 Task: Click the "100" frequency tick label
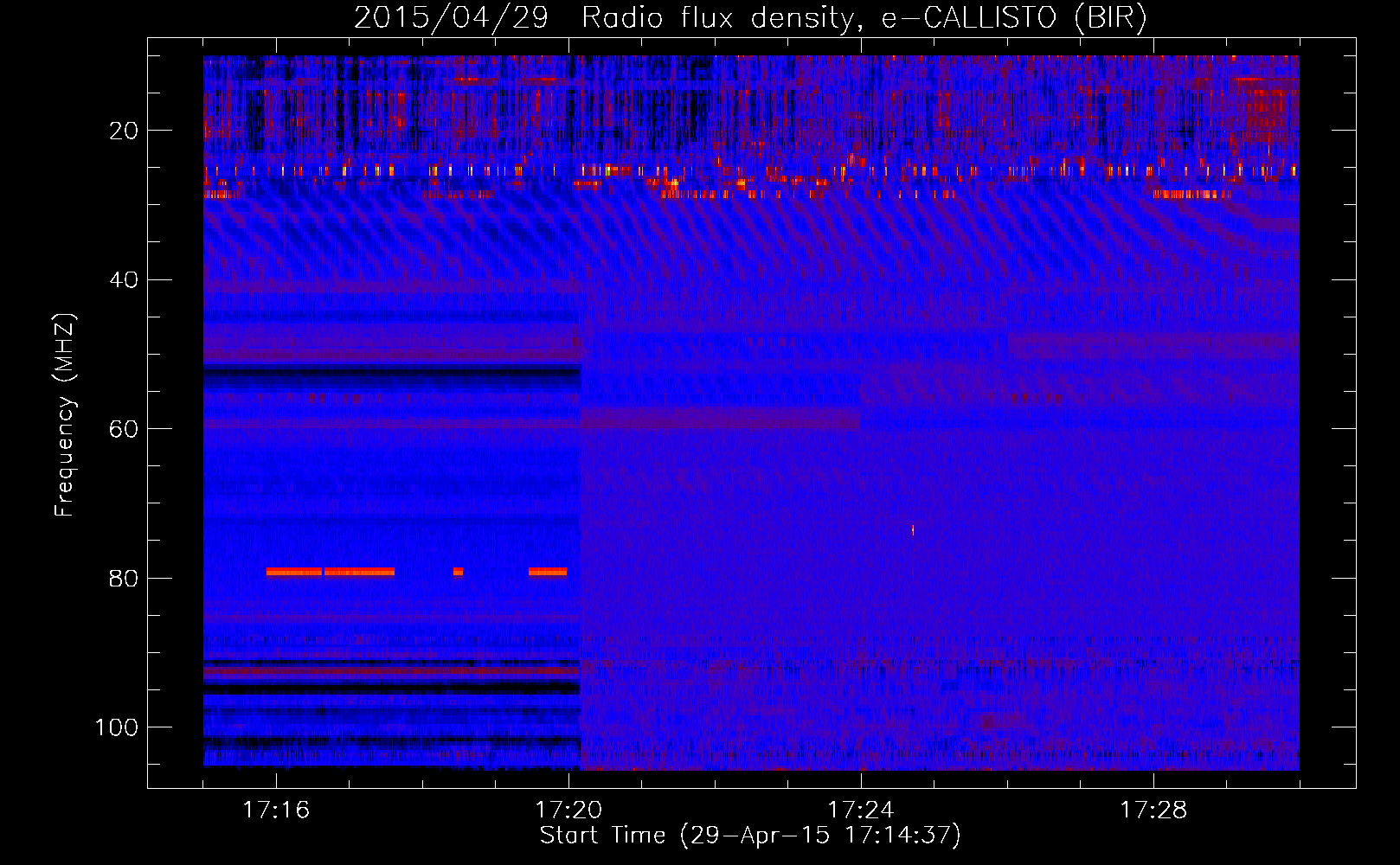117,727
